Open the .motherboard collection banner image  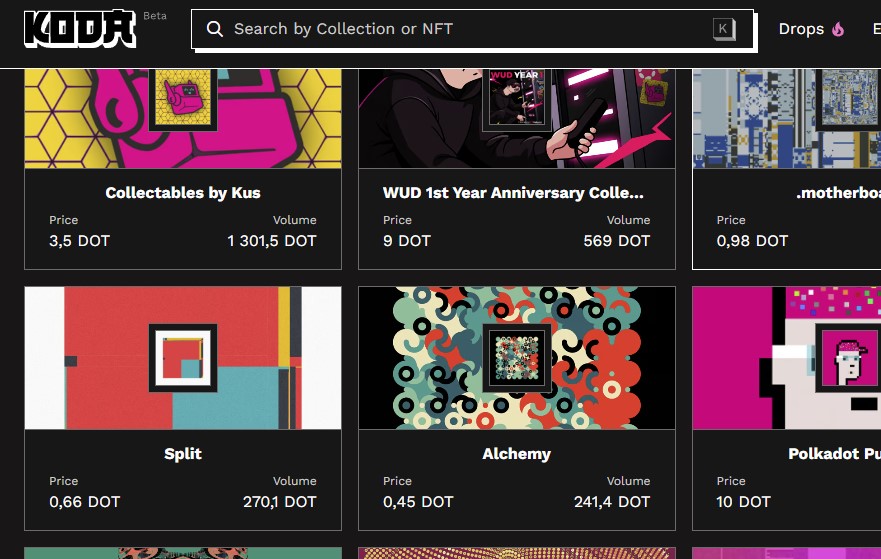tap(787, 119)
